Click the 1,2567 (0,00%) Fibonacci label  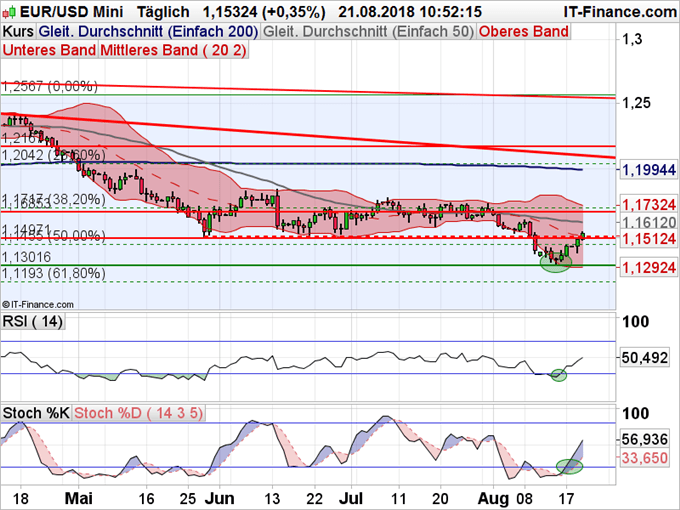pos(50,86)
